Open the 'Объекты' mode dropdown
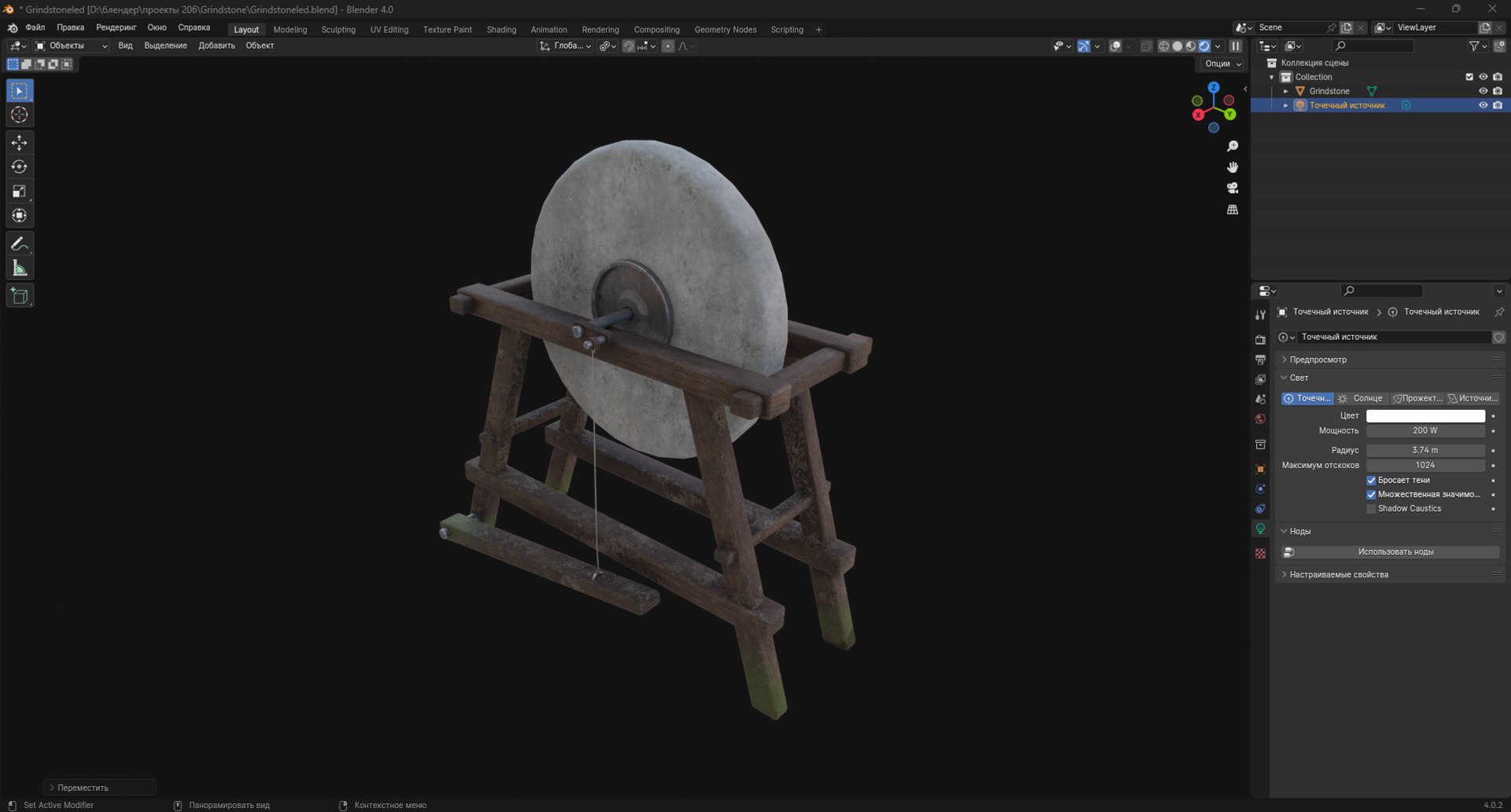1511x812 pixels. coord(71,46)
